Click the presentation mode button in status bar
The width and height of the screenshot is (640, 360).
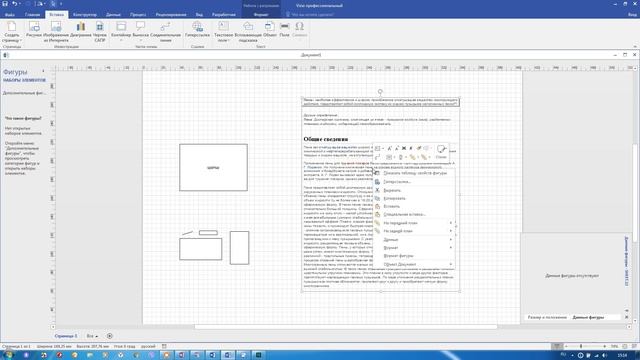click(557, 346)
